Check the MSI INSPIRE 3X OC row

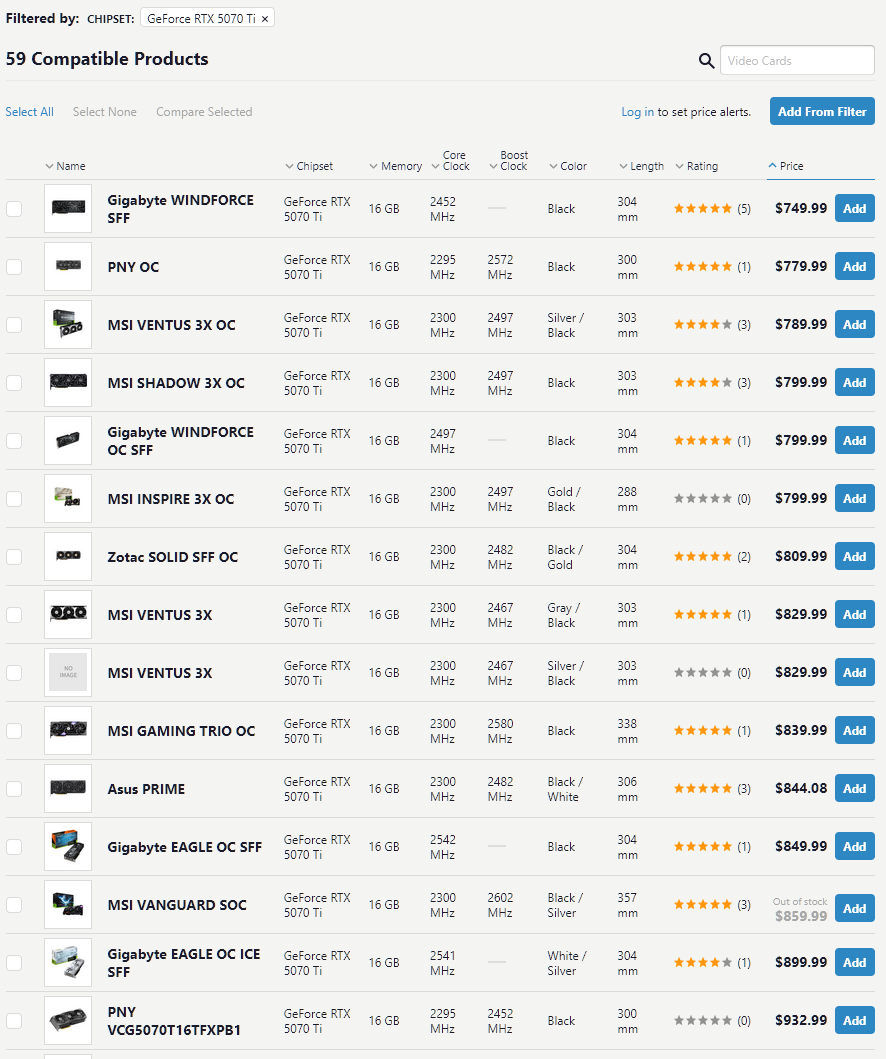[x=14, y=499]
